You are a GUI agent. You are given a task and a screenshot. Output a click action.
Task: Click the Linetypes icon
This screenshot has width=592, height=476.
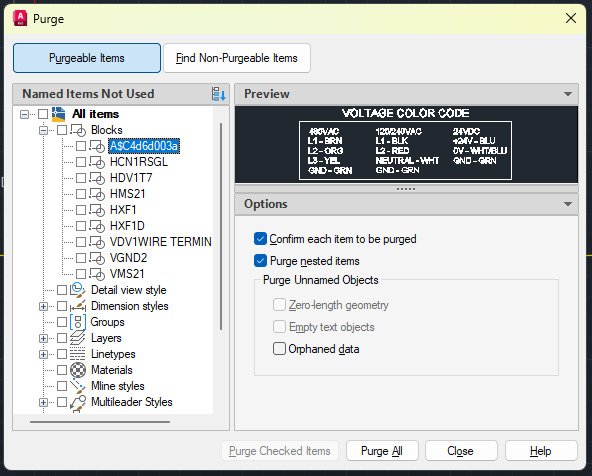point(78,354)
